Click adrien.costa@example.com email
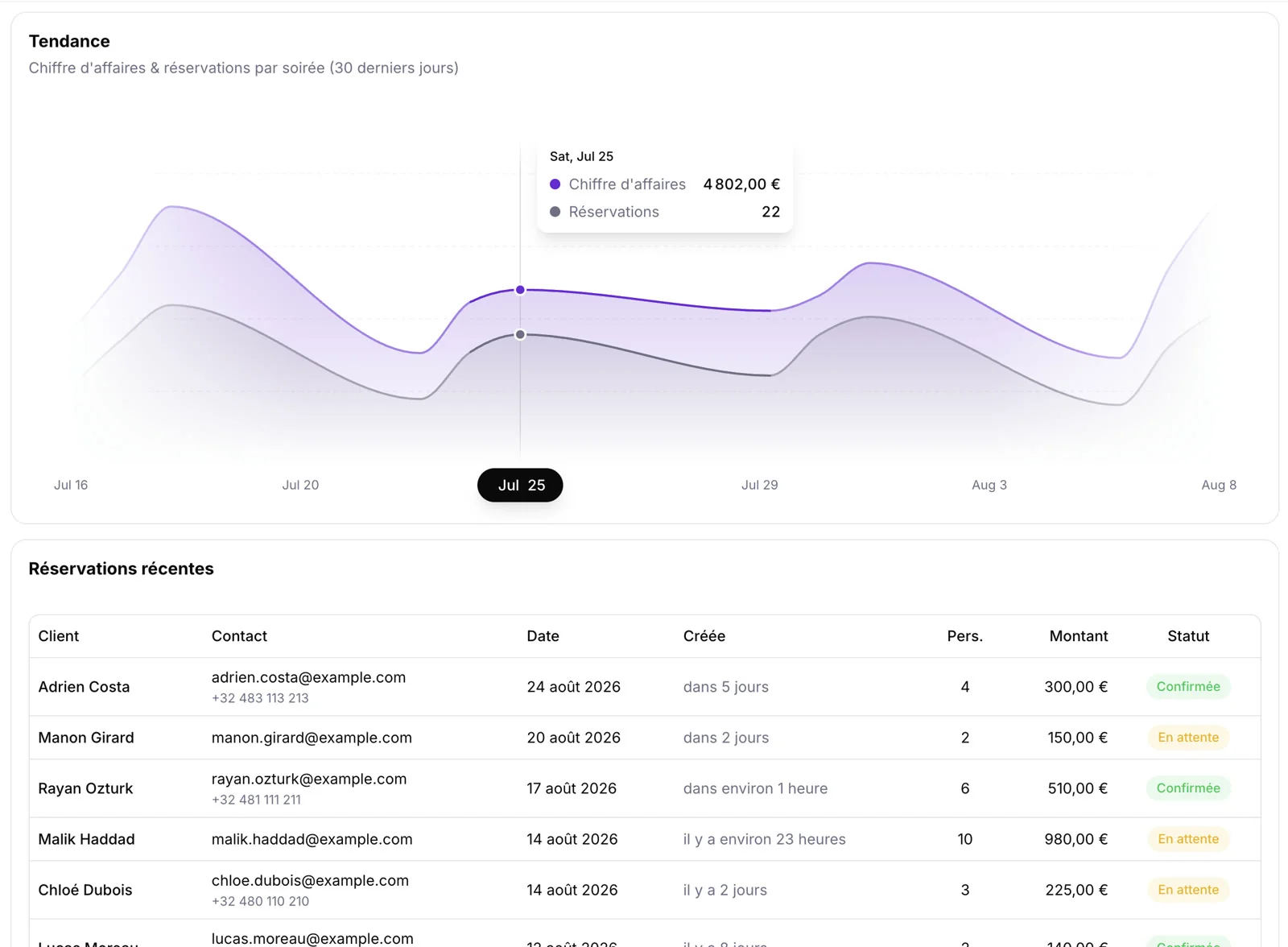Image resolution: width=1288 pixels, height=947 pixels. pos(308,677)
